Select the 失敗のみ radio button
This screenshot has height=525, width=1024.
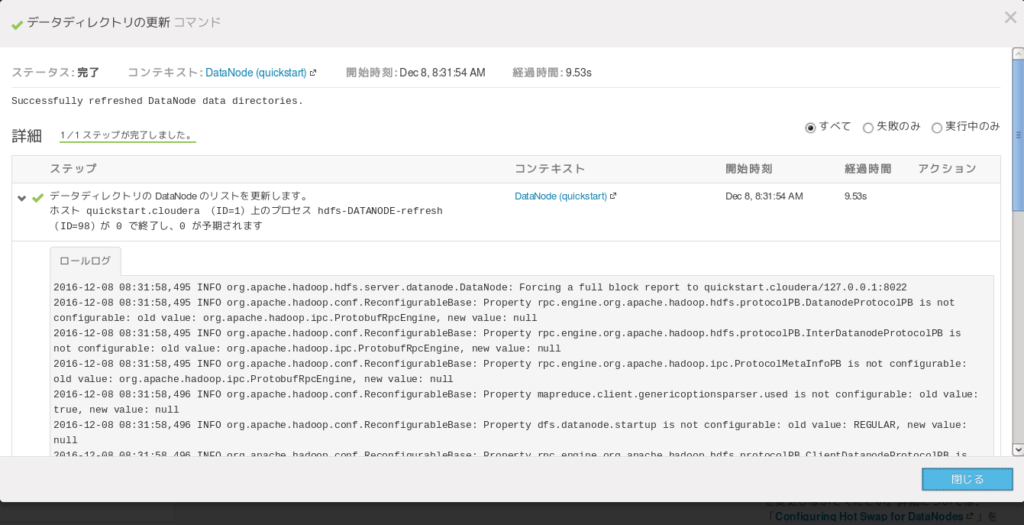click(x=868, y=127)
